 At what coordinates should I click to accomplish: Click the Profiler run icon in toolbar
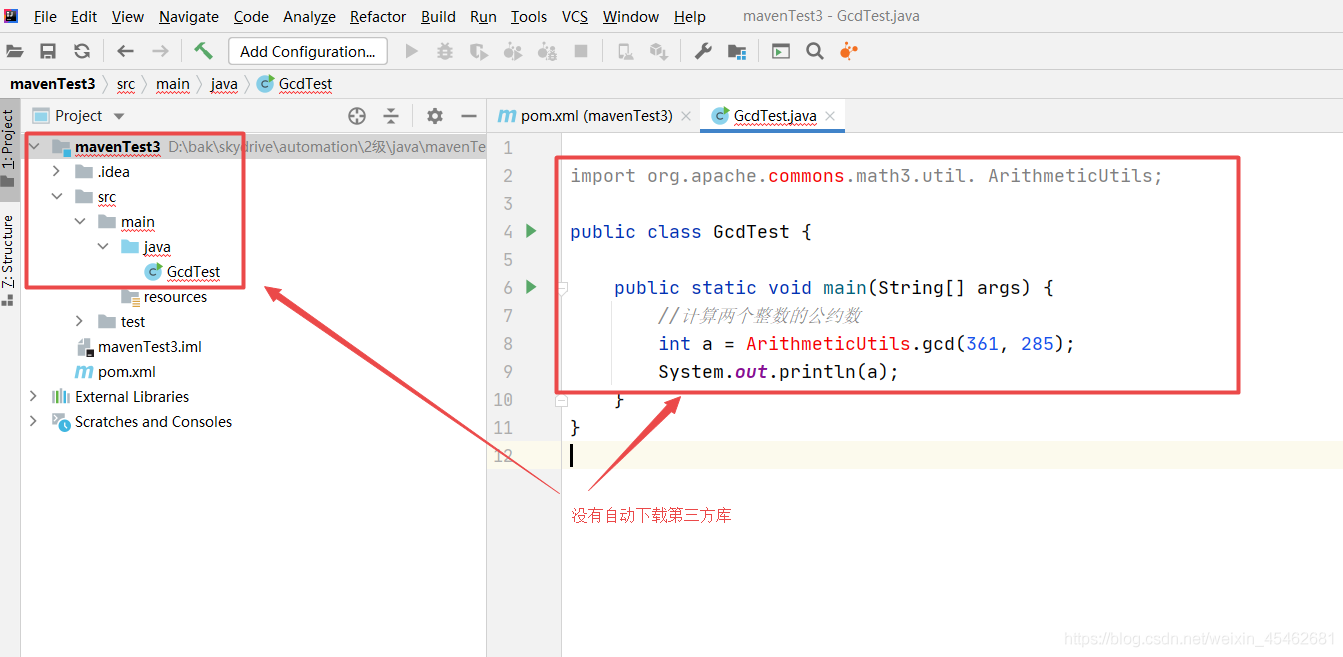[x=513, y=51]
